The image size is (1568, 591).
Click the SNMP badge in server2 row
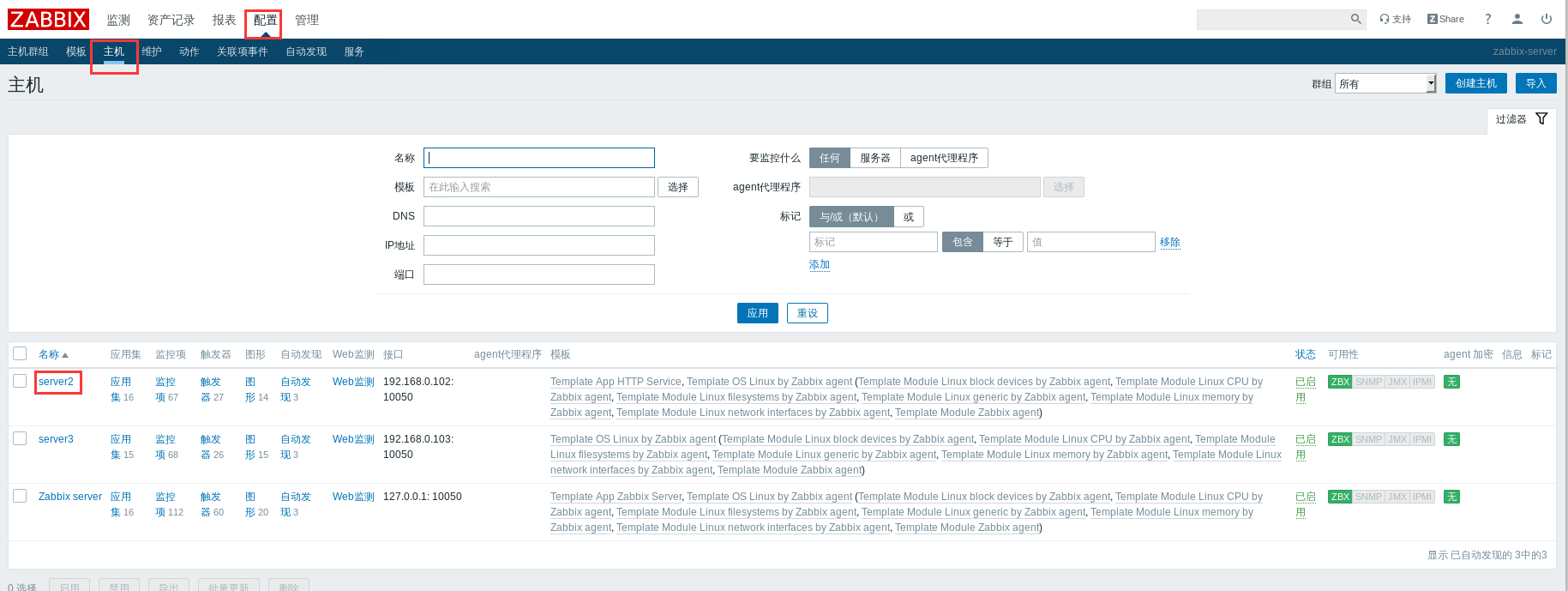1368,382
